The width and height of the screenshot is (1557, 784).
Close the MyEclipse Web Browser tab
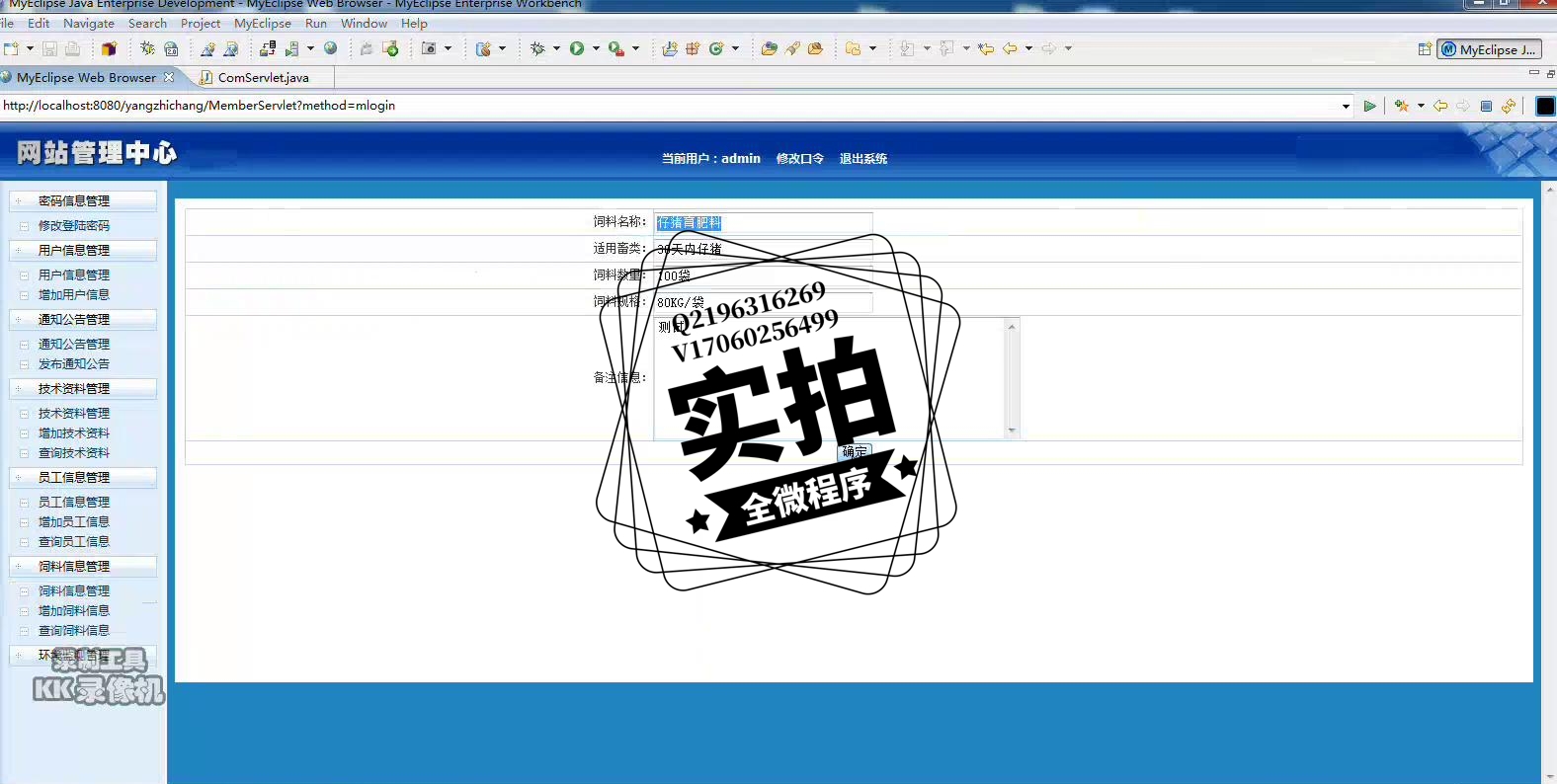click(x=169, y=77)
